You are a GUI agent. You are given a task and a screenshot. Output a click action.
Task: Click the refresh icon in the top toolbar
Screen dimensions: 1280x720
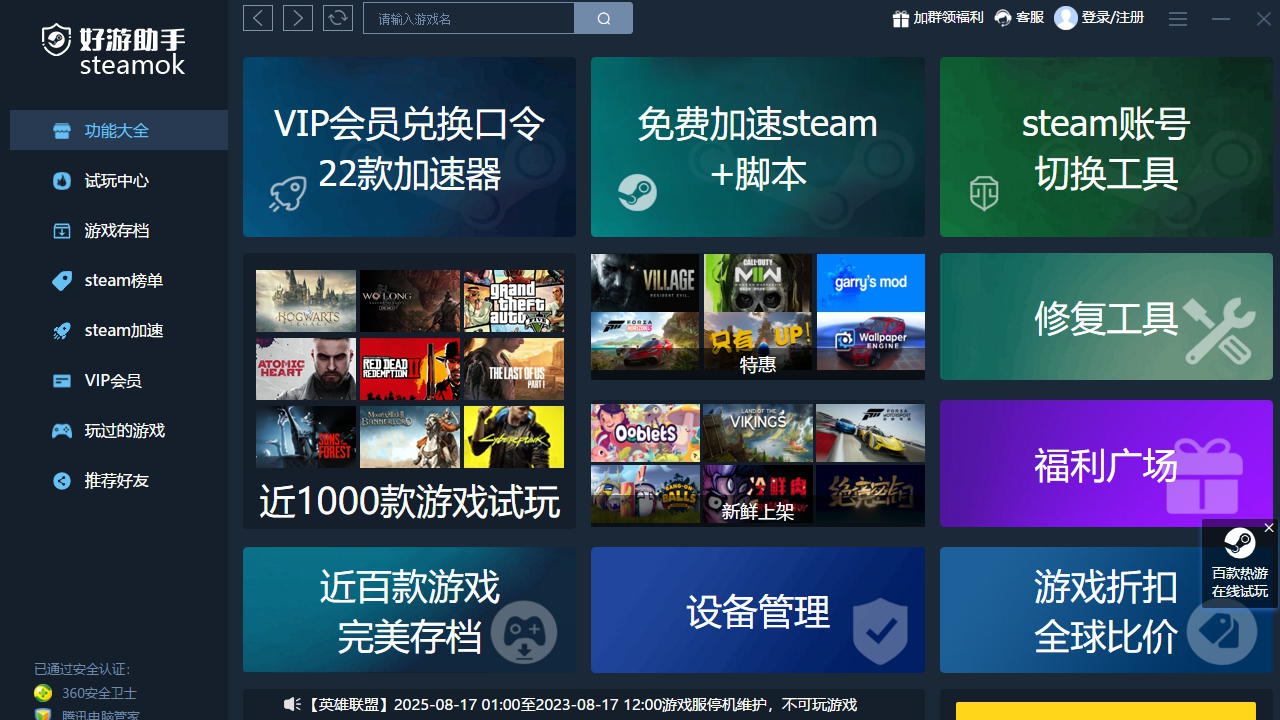click(x=337, y=18)
